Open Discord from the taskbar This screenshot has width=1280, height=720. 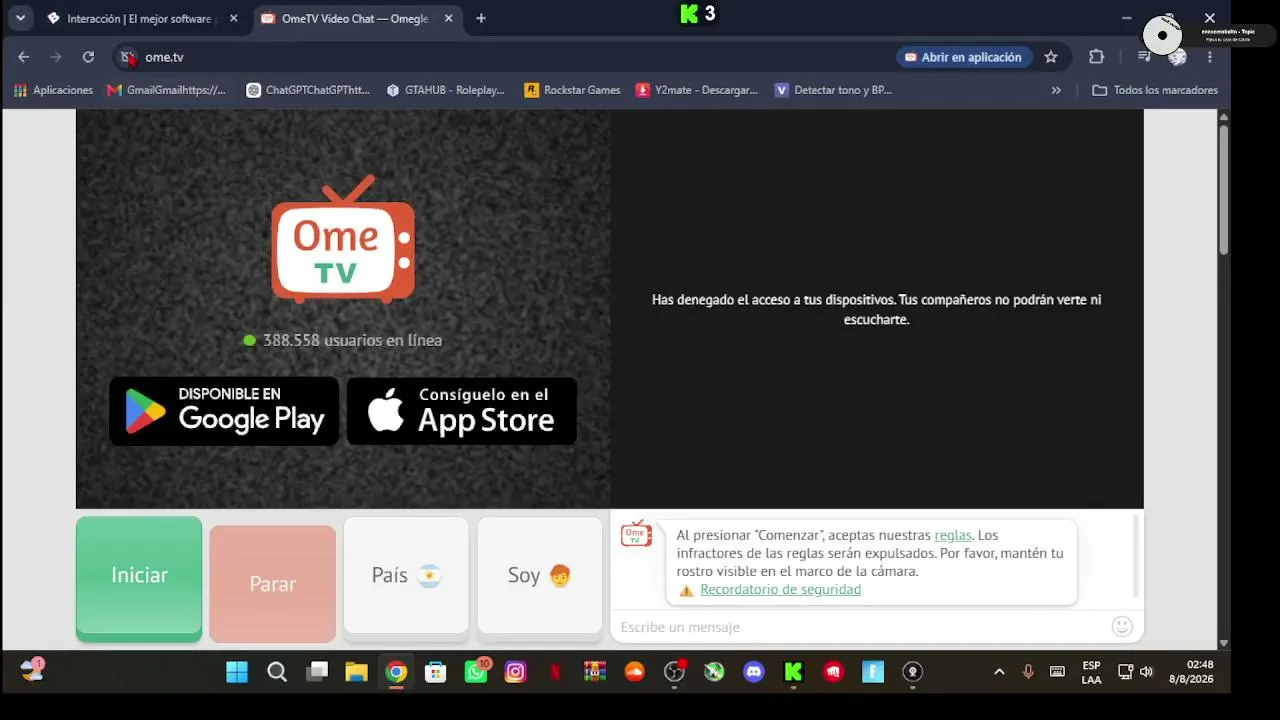[754, 672]
